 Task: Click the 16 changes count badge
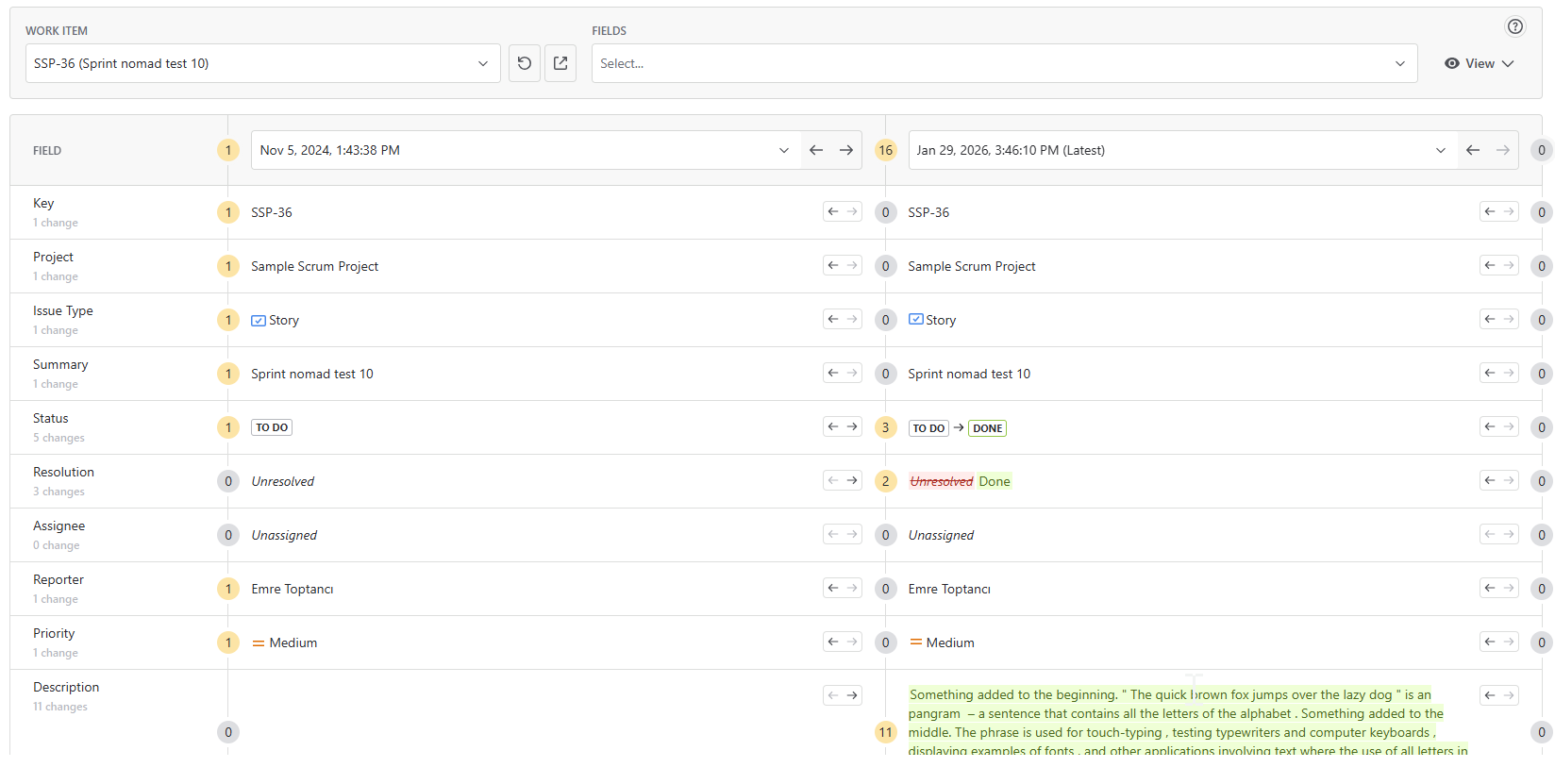point(885,150)
